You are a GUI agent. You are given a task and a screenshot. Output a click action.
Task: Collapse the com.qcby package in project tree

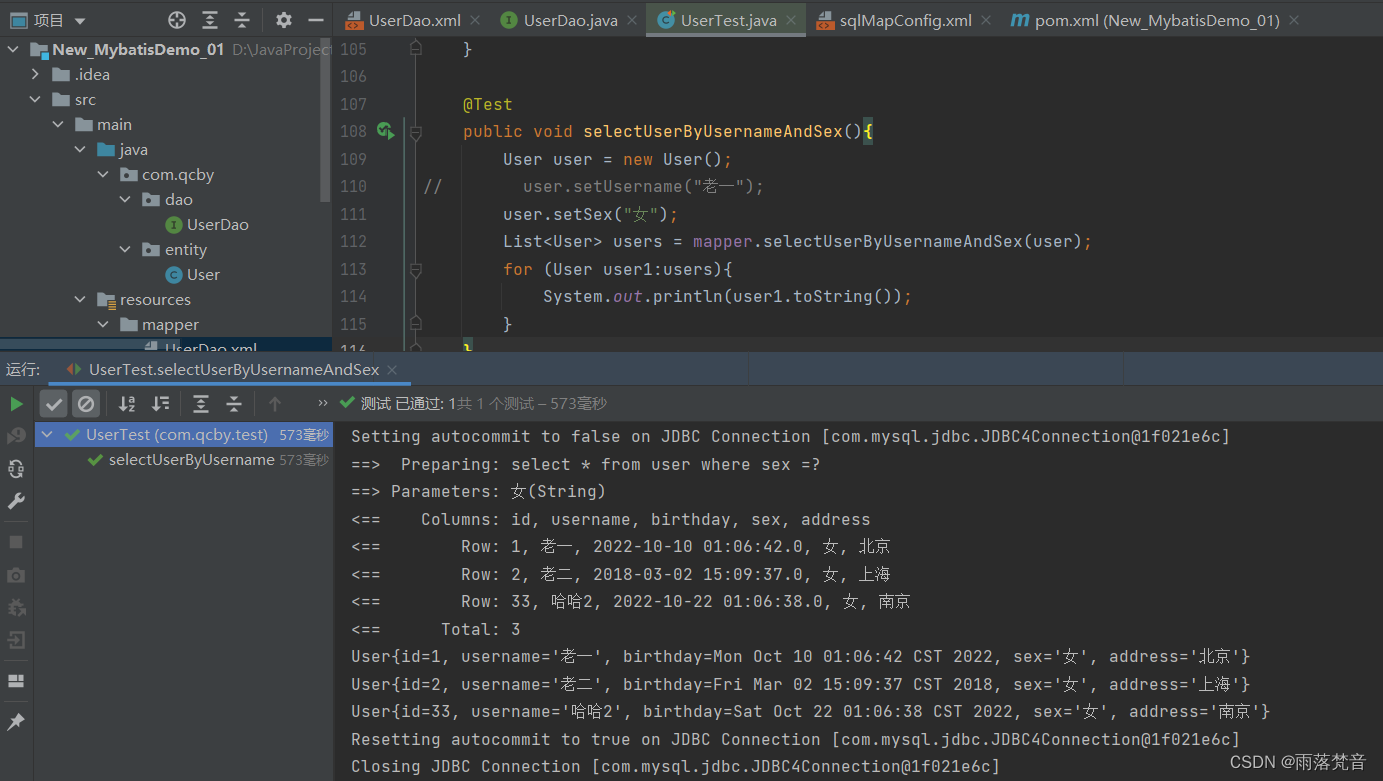pyautogui.click(x=103, y=174)
